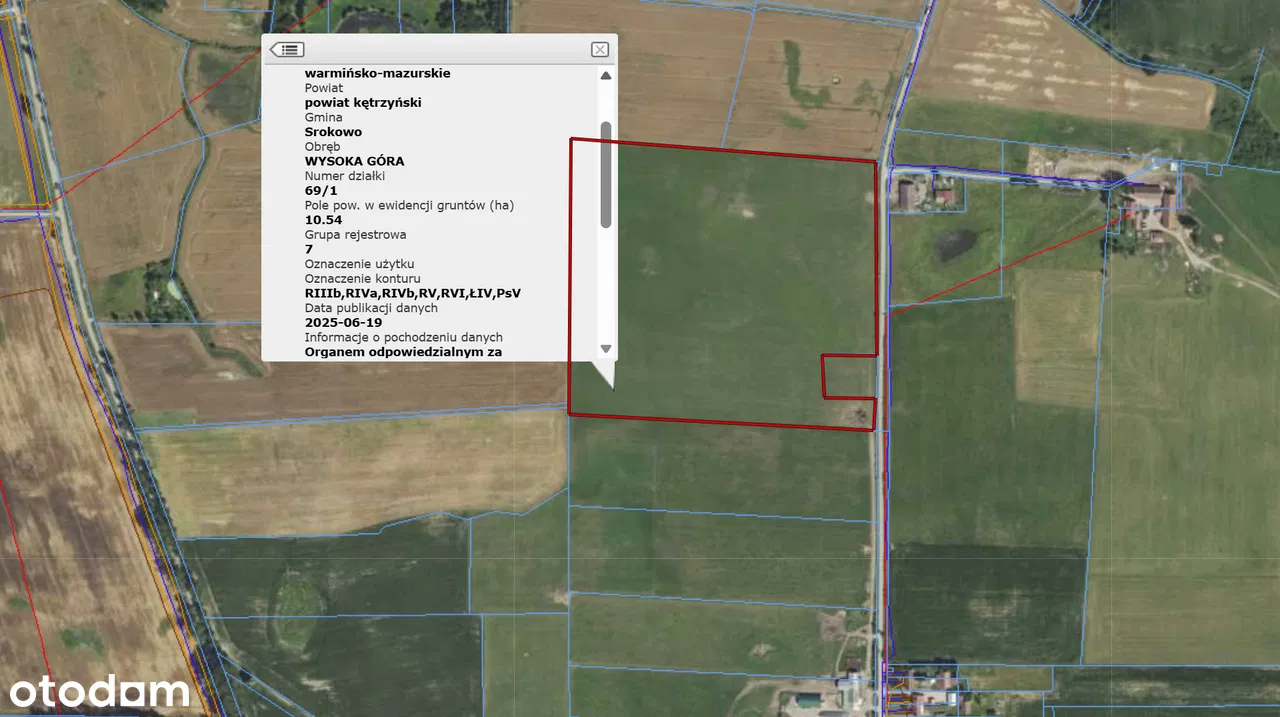This screenshot has width=1280, height=717.
Task: Click the popup vertical scrollbar thumb
Action: click(605, 175)
